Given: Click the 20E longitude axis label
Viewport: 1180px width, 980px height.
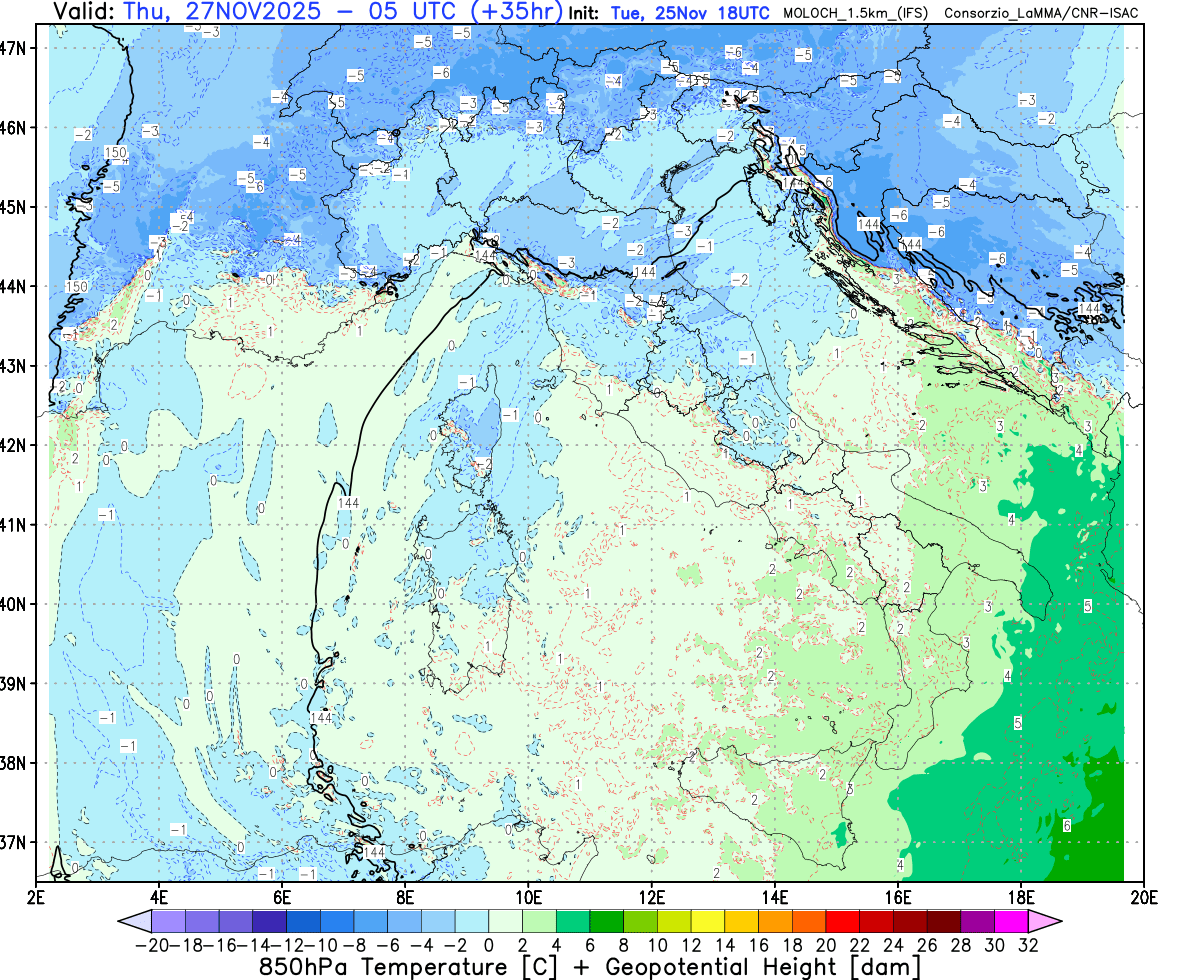Looking at the screenshot, I should tap(1143, 895).
